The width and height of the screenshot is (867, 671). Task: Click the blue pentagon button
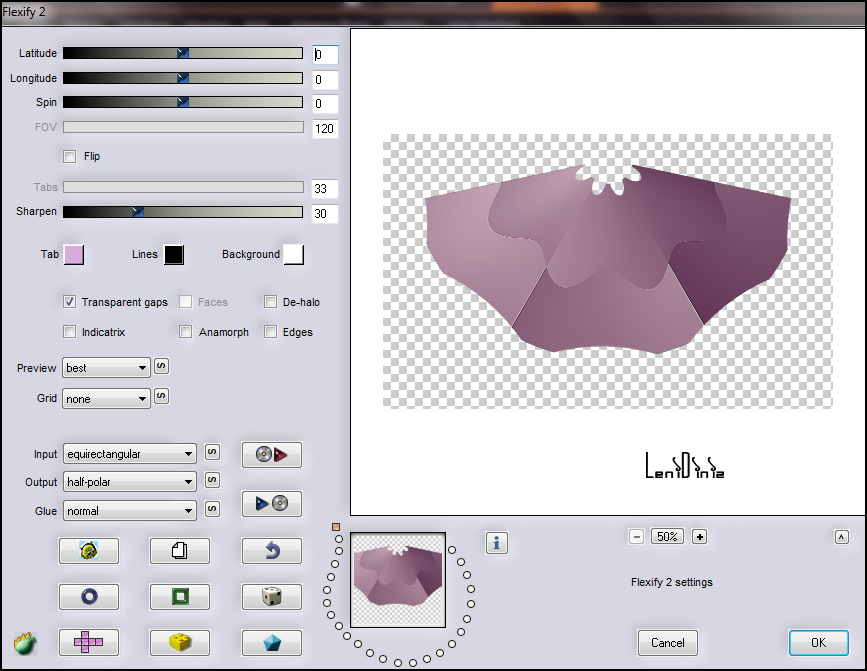tap(271, 642)
